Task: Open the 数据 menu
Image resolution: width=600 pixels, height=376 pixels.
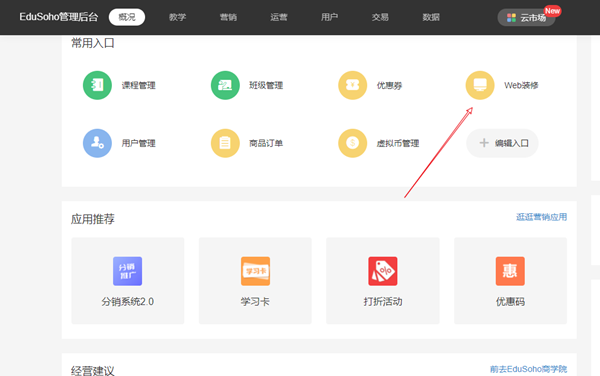Action: (431, 17)
